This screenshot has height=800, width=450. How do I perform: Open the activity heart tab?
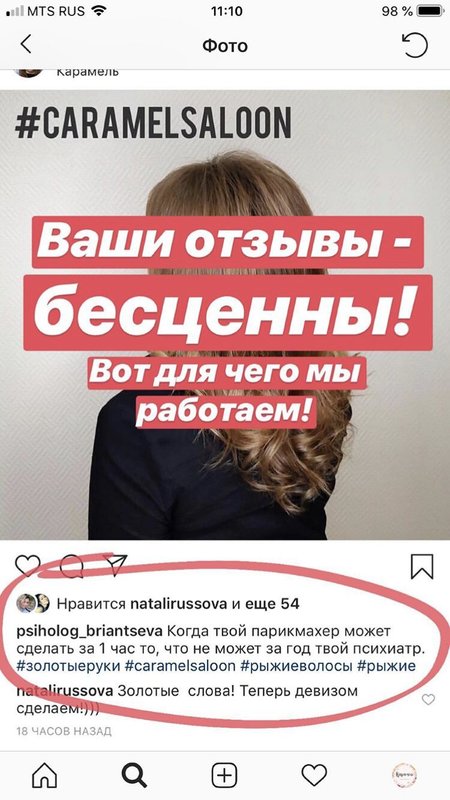pos(314,776)
